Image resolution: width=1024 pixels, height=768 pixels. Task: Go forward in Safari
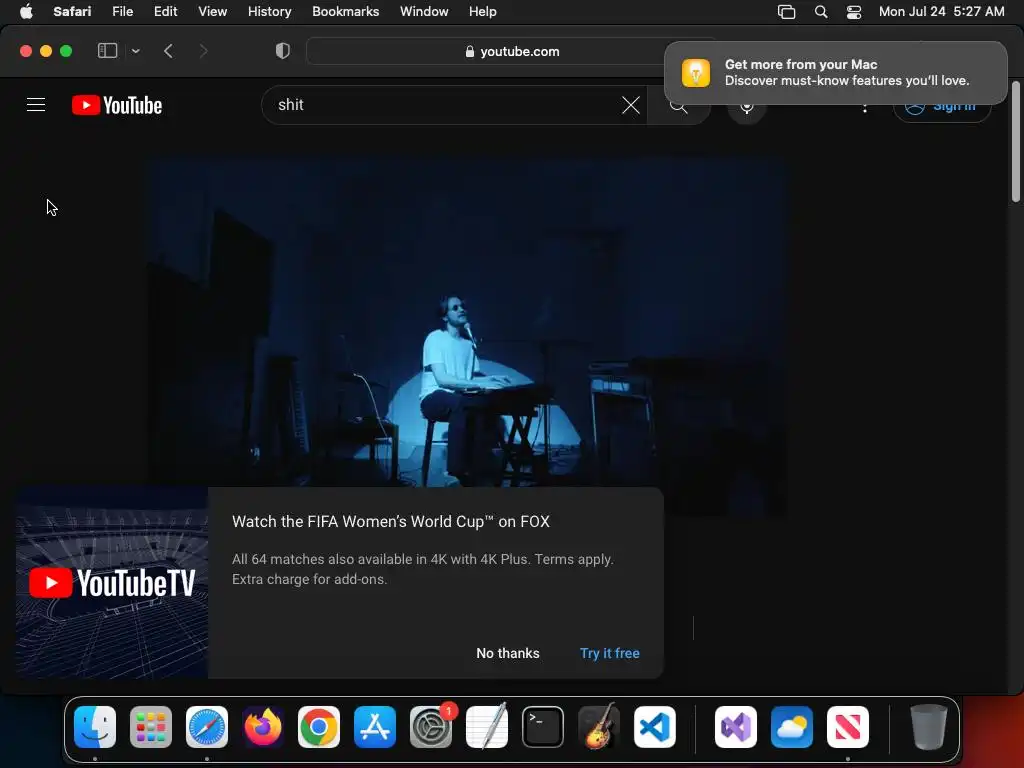click(203, 51)
